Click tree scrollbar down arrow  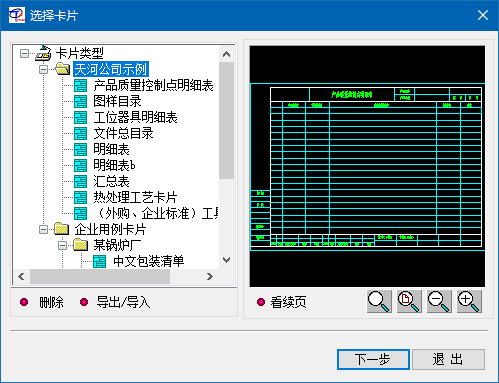point(227,260)
